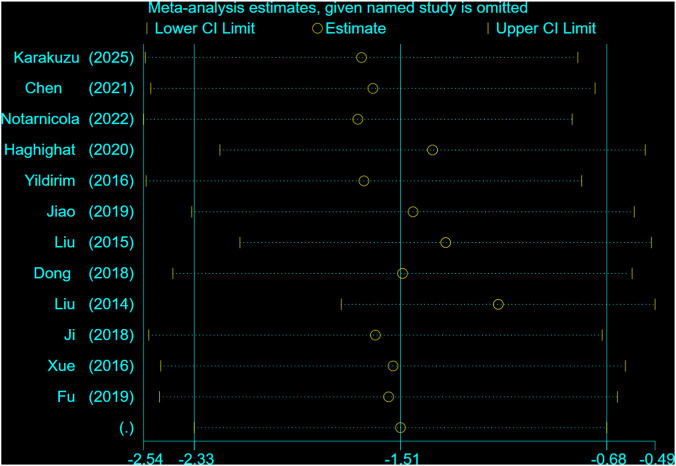
Task: Select the 'Fu (2019)' study label
Action: [96, 397]
